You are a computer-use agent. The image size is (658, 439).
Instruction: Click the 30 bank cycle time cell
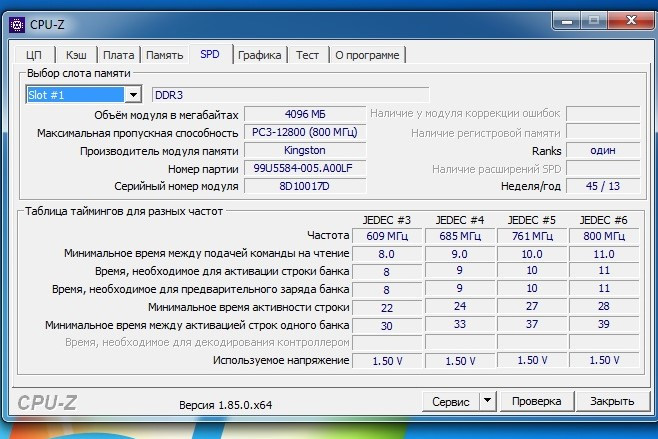[387, 326]
